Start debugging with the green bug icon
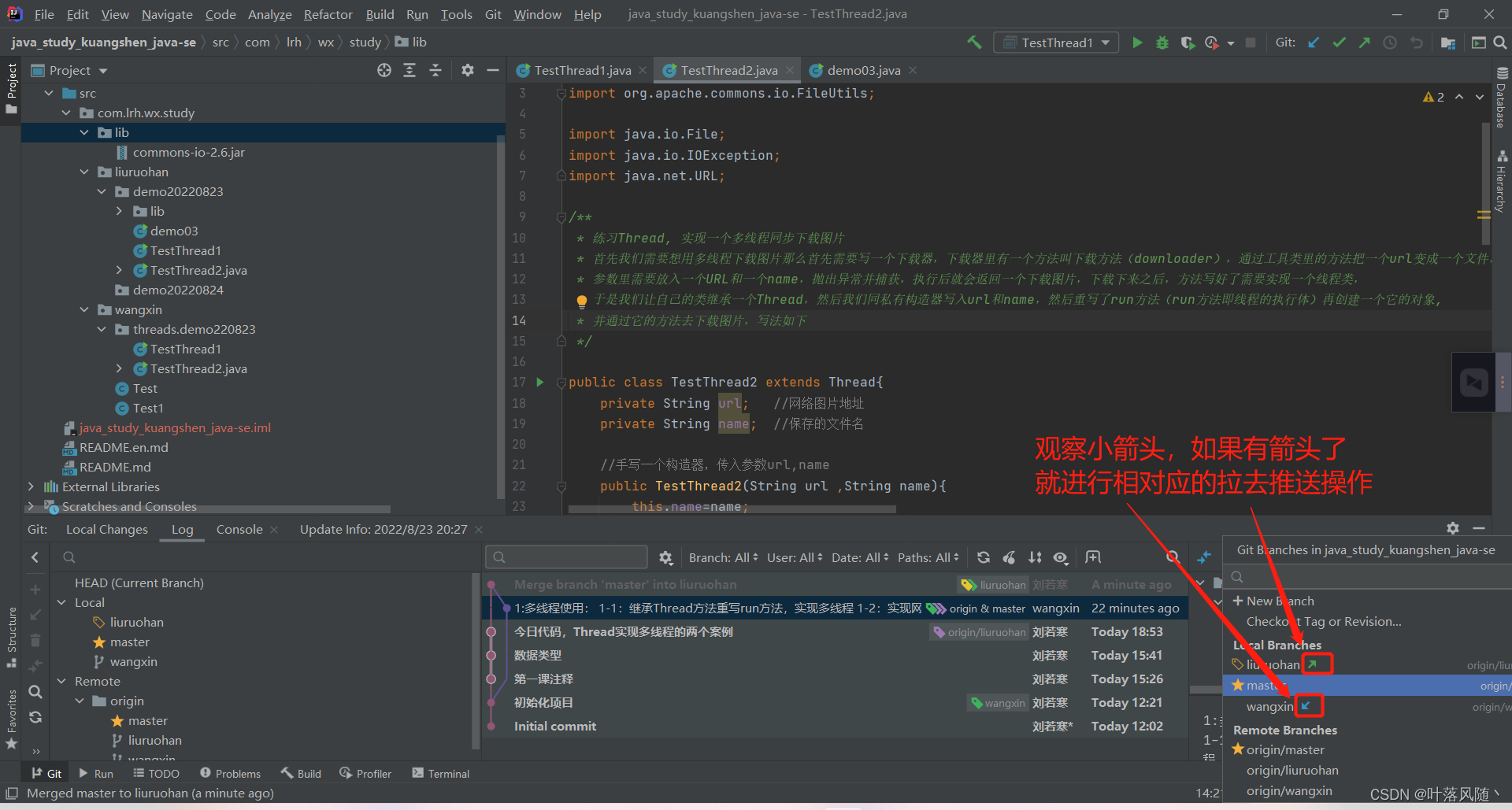This screenshot has width=1512, height=810. pos(1162,43)
